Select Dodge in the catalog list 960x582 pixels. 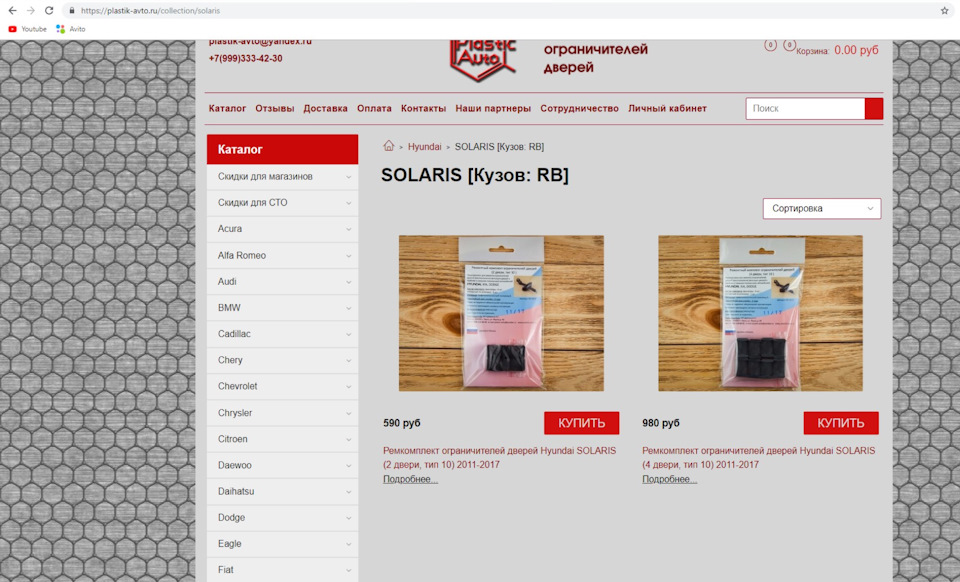282,518
